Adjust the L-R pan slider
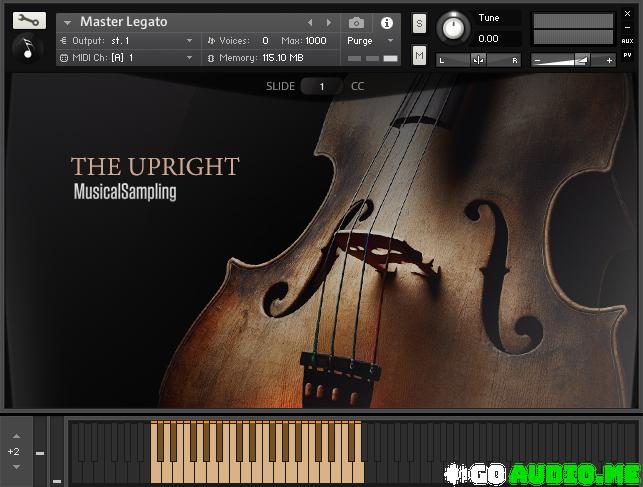The image size is (643, 487). coord(478,60)
